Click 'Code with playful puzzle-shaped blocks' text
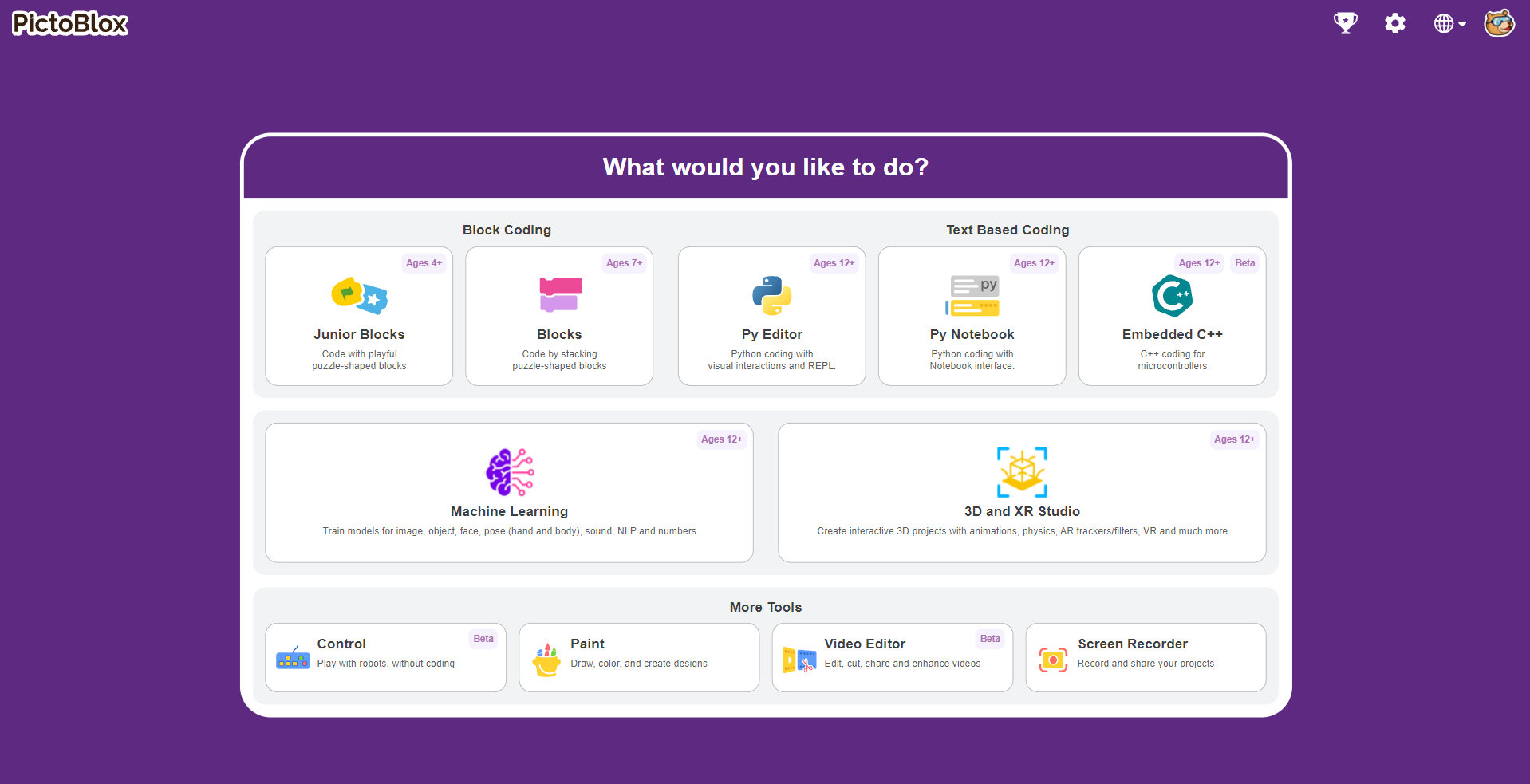This screenshot has width=1530, height=784. 359,360
